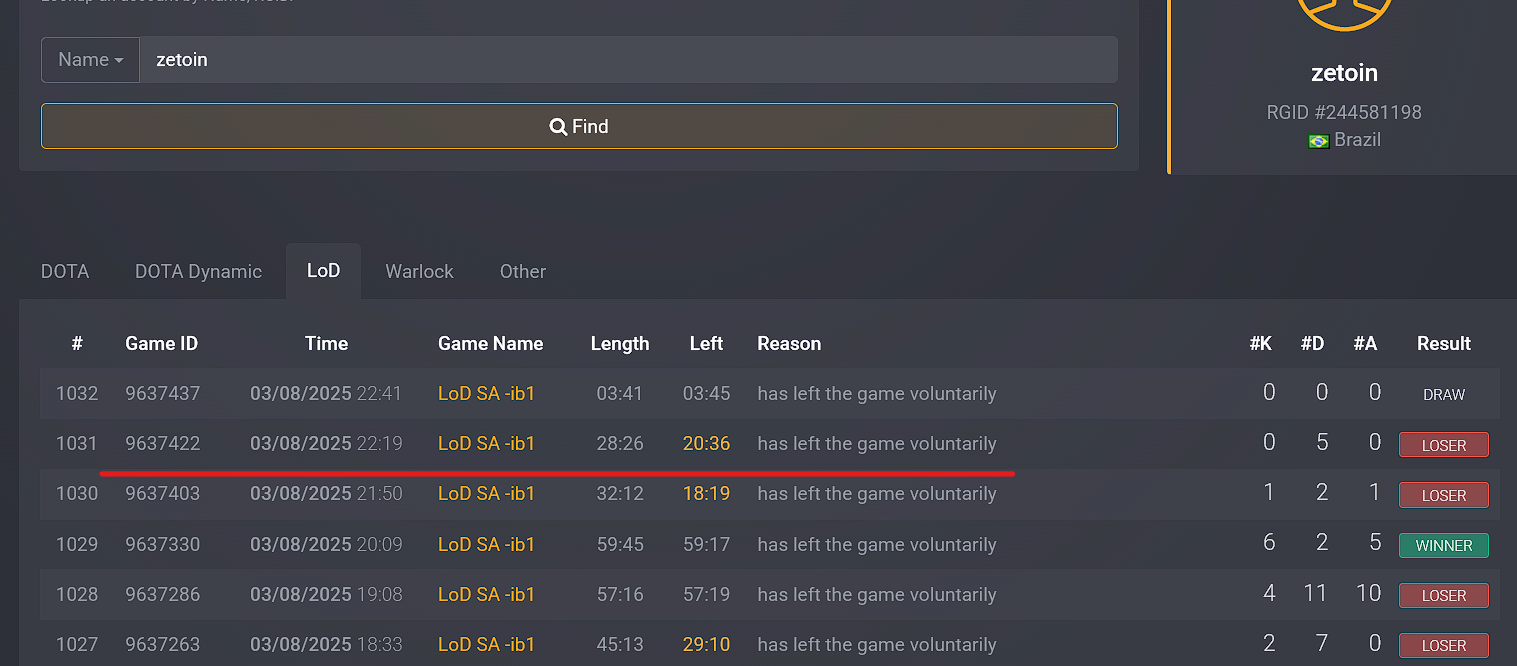Click game ID 9637422
Viewport: 1517px width, 666px height.
pos(163,444)
